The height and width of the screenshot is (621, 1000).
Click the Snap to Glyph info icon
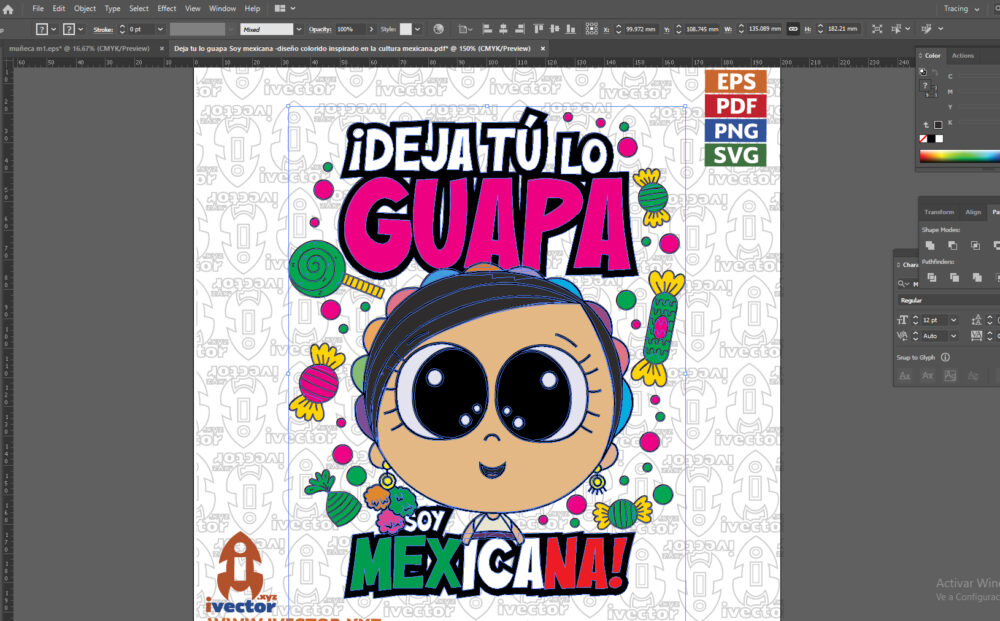[945, 358]
